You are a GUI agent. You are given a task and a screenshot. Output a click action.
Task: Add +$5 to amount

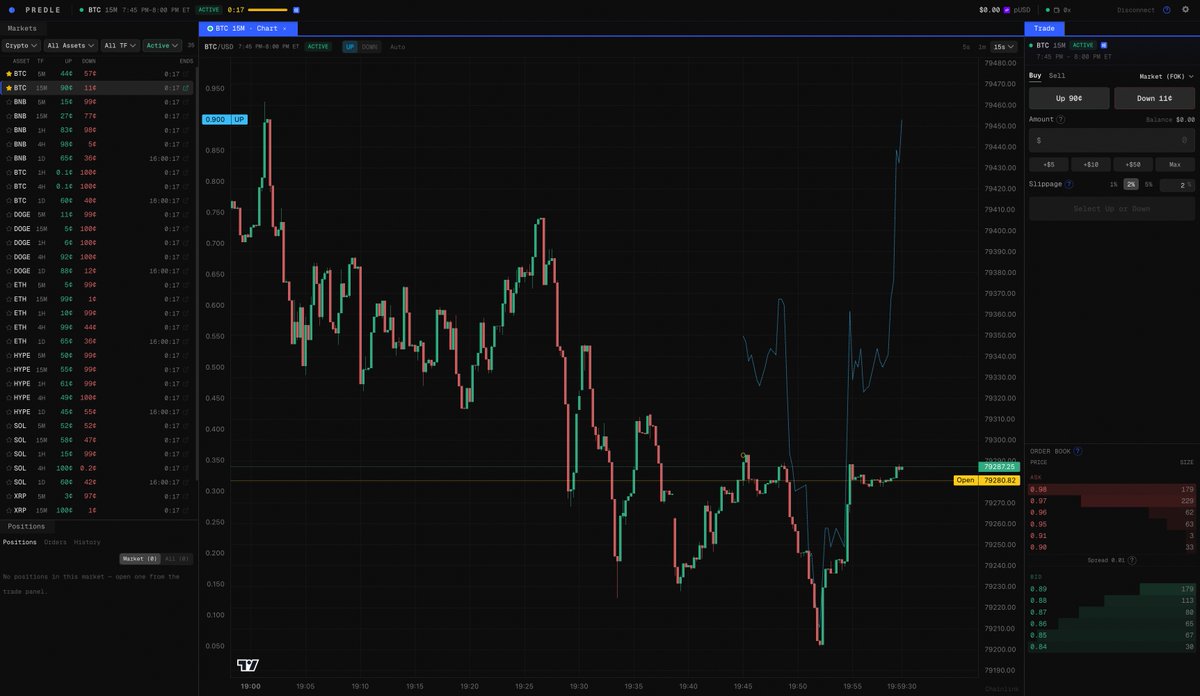tap(1048, 164)
